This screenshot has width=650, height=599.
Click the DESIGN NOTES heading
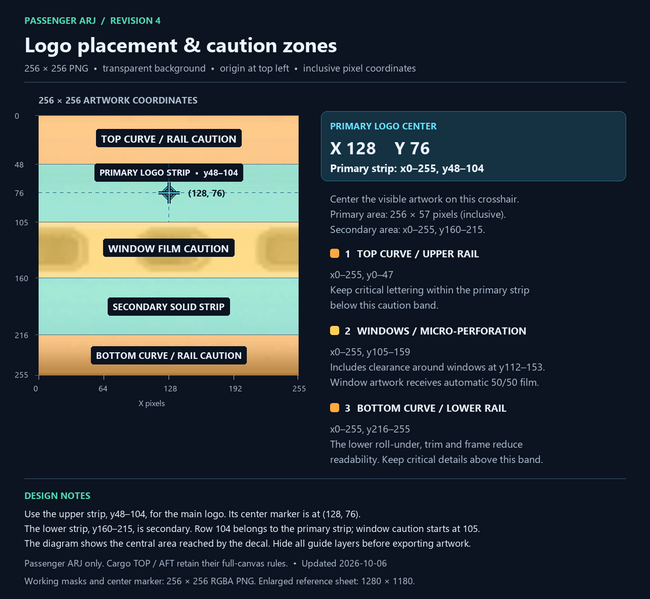point(57,496)
